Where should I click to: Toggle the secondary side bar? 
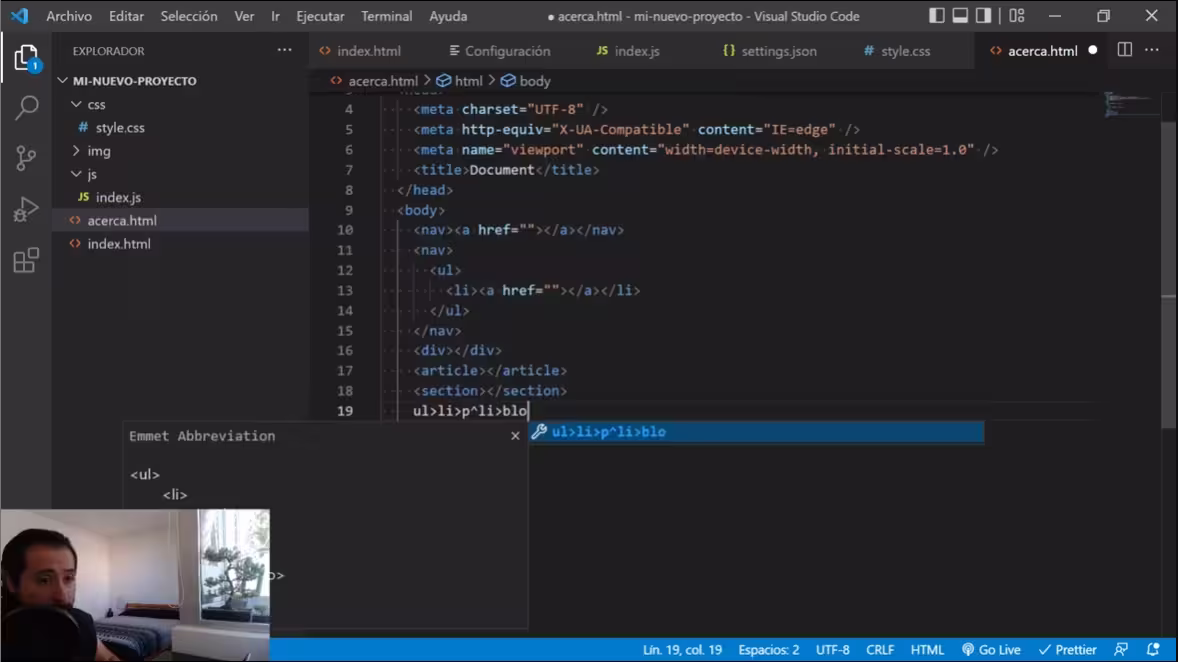[x=984, y=16]
